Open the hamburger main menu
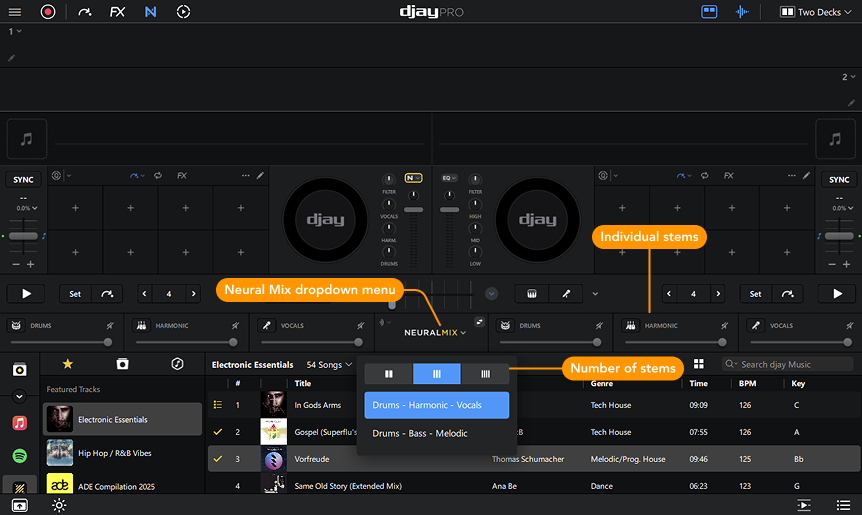 15,12
